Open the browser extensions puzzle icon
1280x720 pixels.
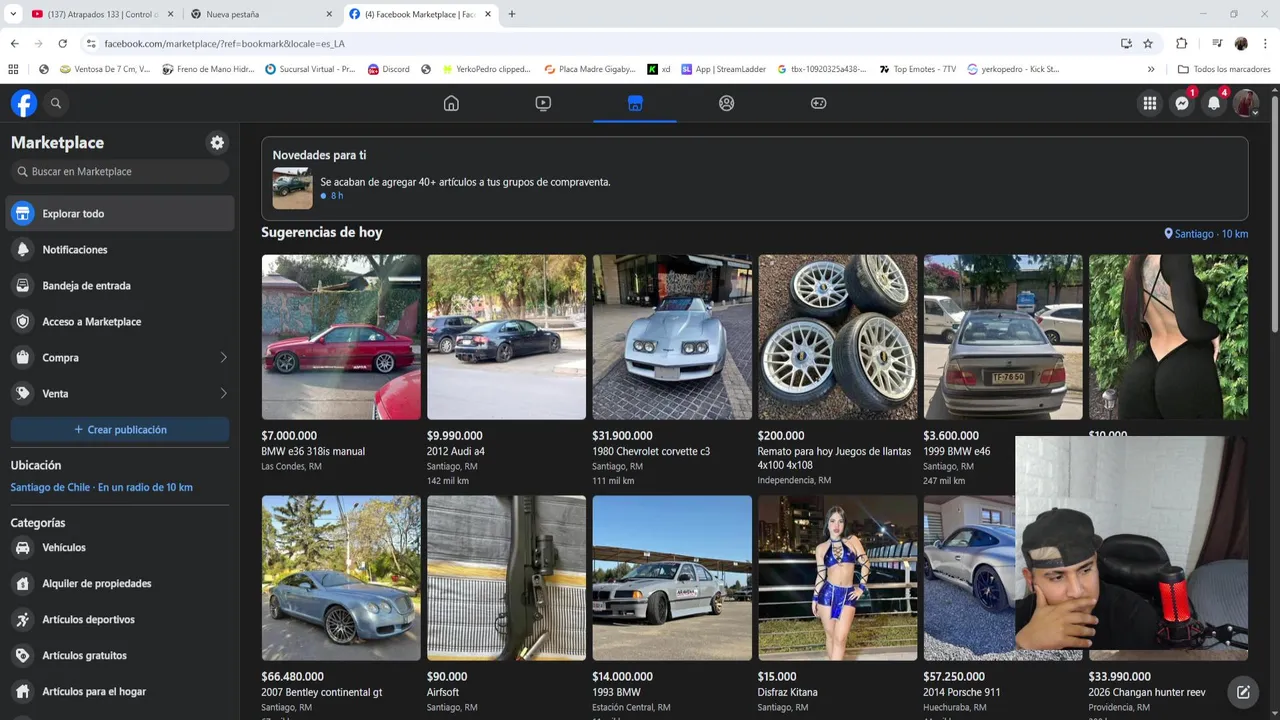tap(1181, 44)
